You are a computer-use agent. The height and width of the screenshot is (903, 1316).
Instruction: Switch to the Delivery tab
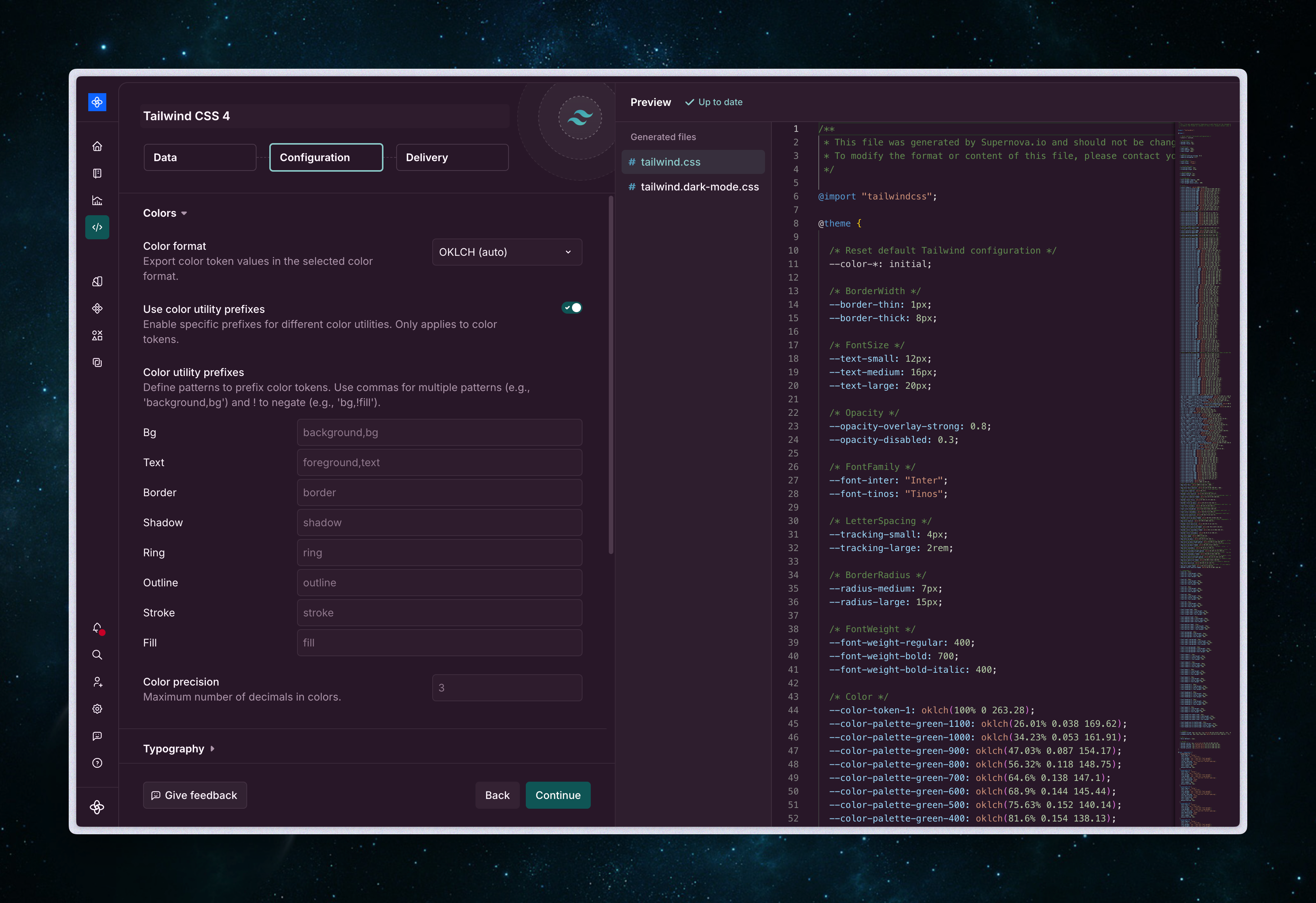click(x=452, y=157)
